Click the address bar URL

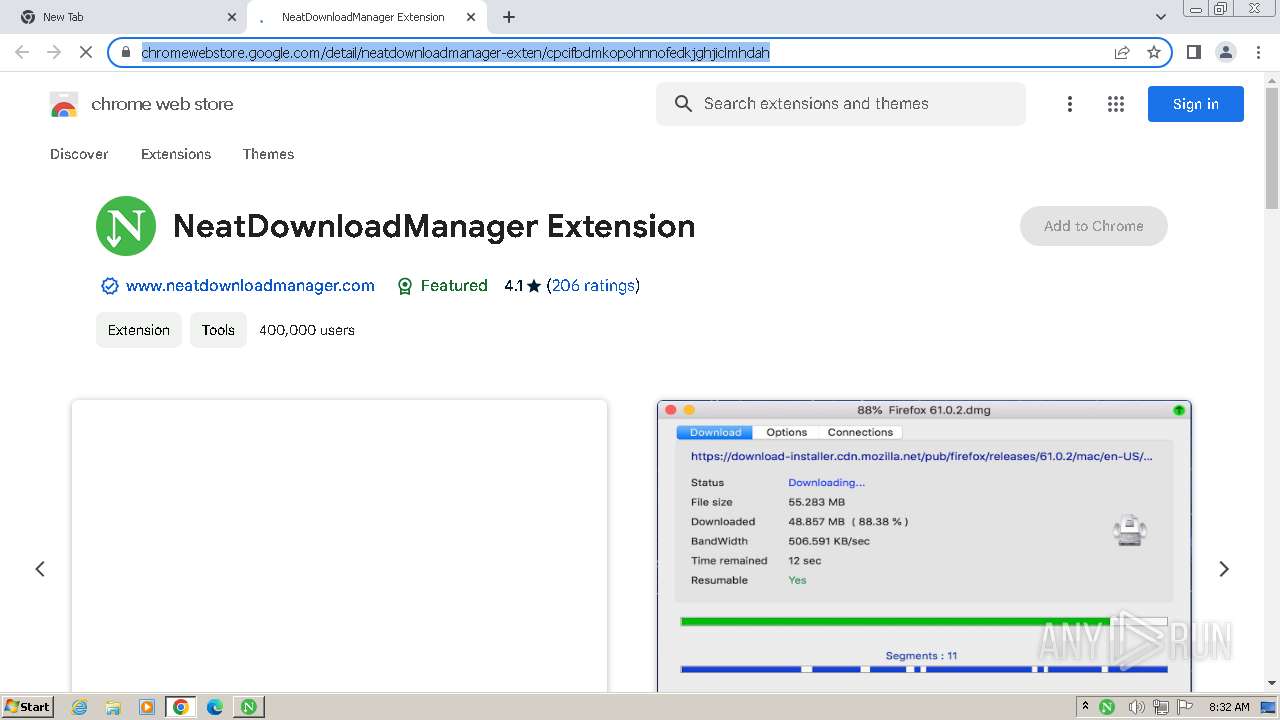tap(455, 52)
